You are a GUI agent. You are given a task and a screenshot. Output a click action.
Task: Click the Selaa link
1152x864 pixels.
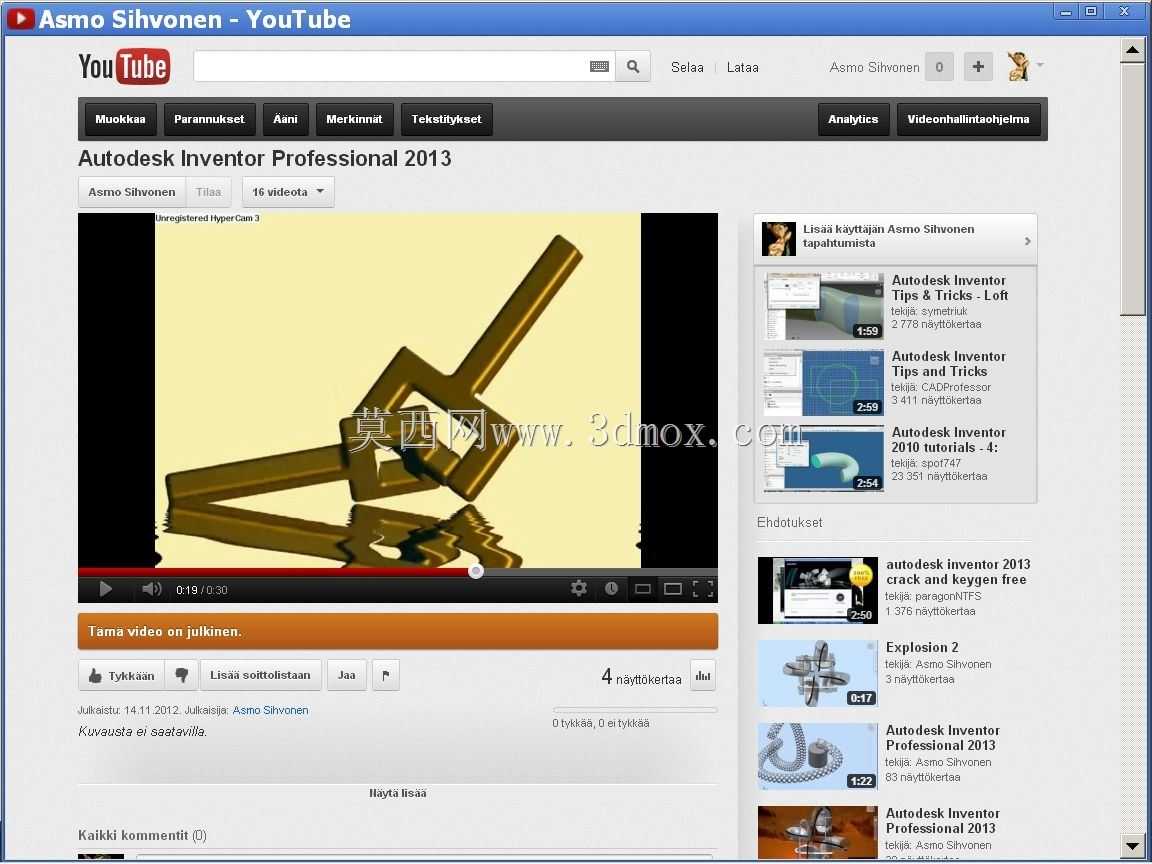(x=687, y=67)
